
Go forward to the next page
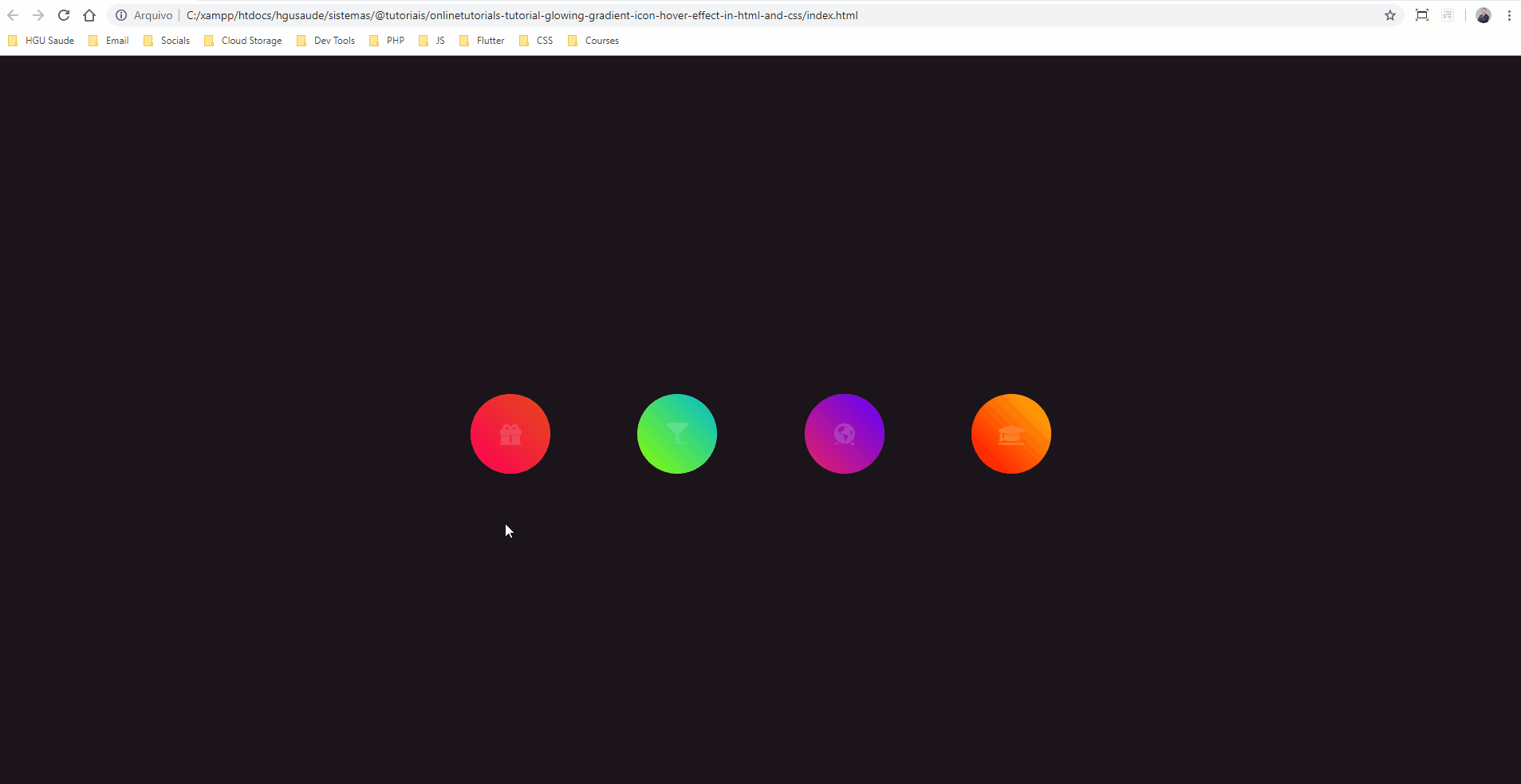[x=38, y=15]
